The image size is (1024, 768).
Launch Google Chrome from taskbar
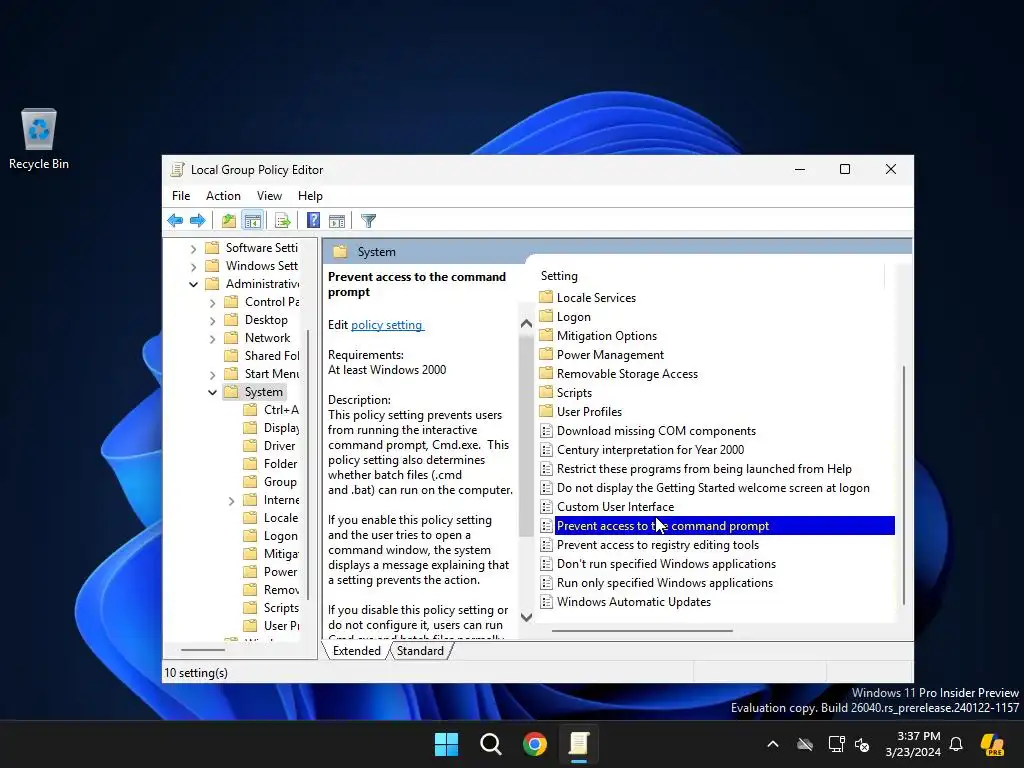point(534,744)
